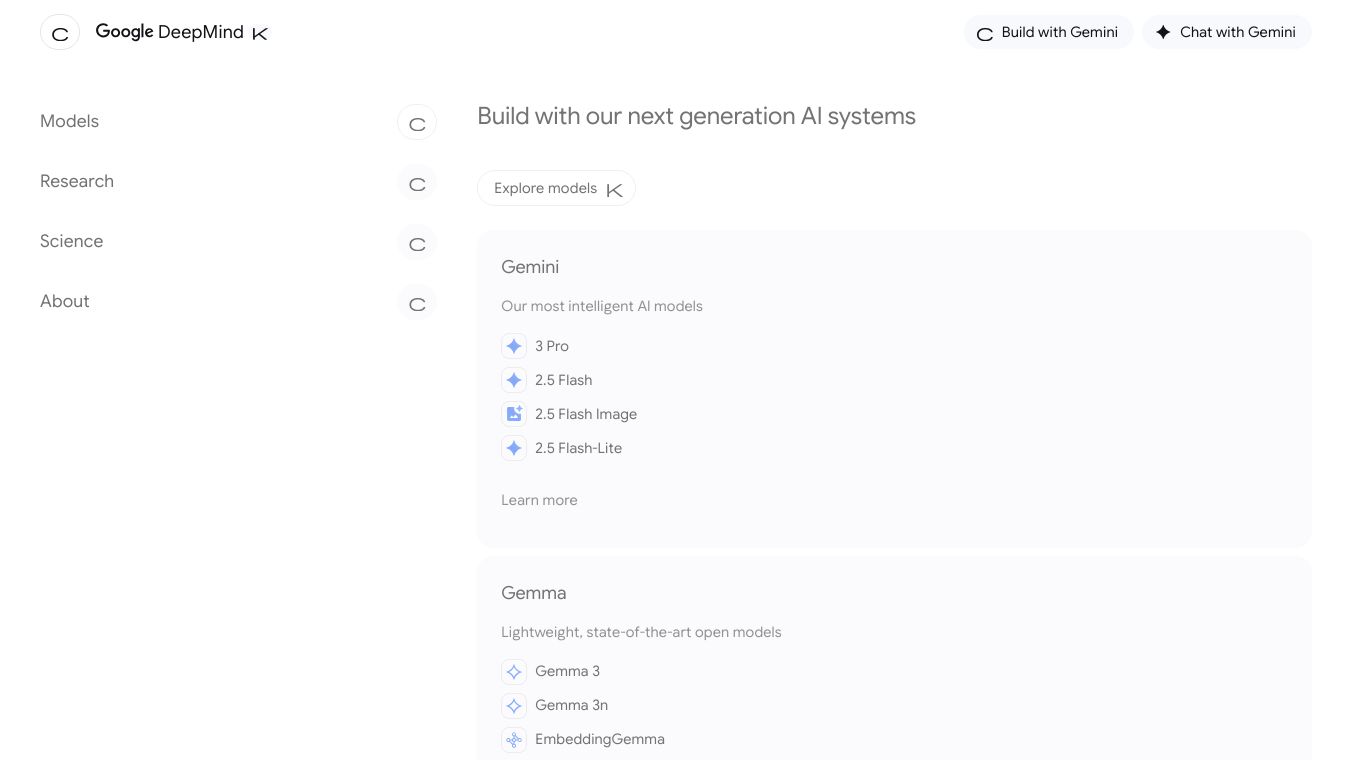This screenshot has height=760, width=1352.
Task: Open the Research navigation item
Action: point(77,181)
